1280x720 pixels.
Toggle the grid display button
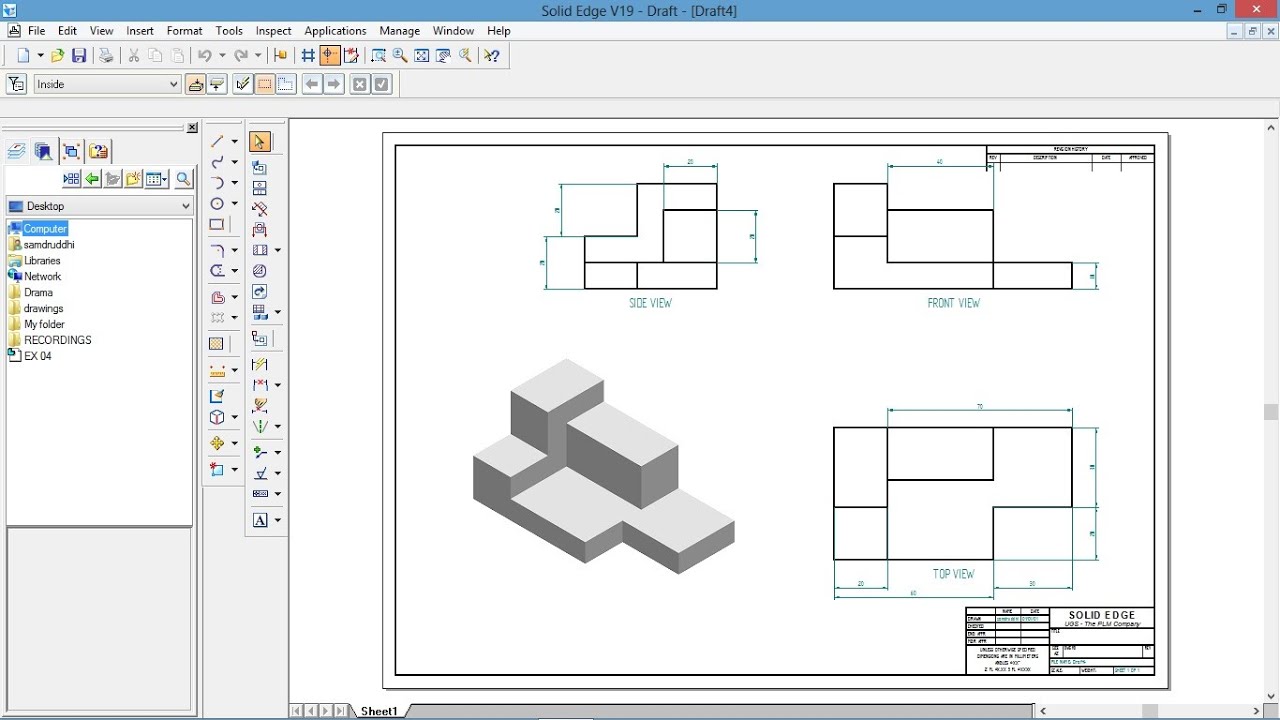(308, 56)
